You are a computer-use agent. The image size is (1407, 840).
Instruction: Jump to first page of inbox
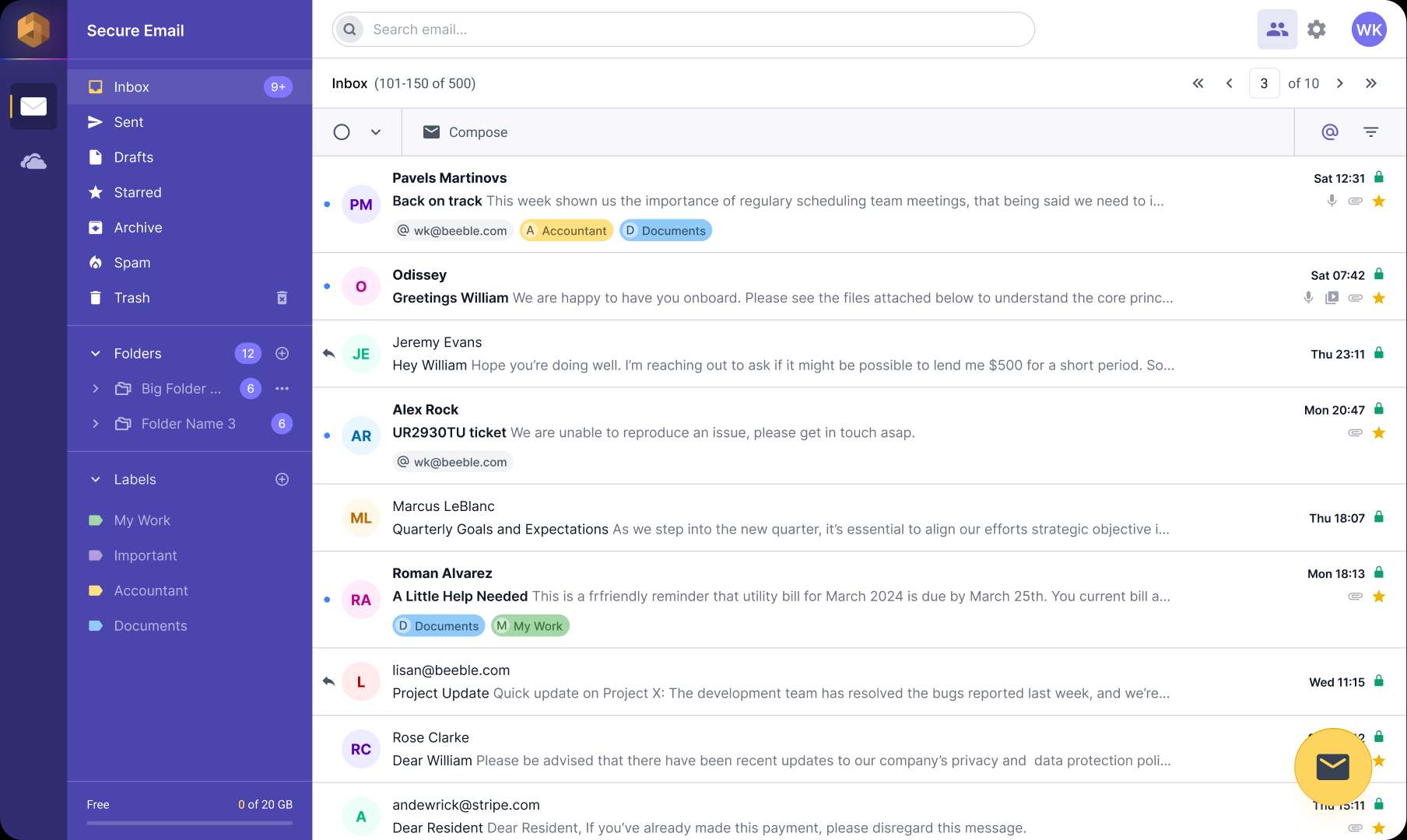click(1198, 83)
